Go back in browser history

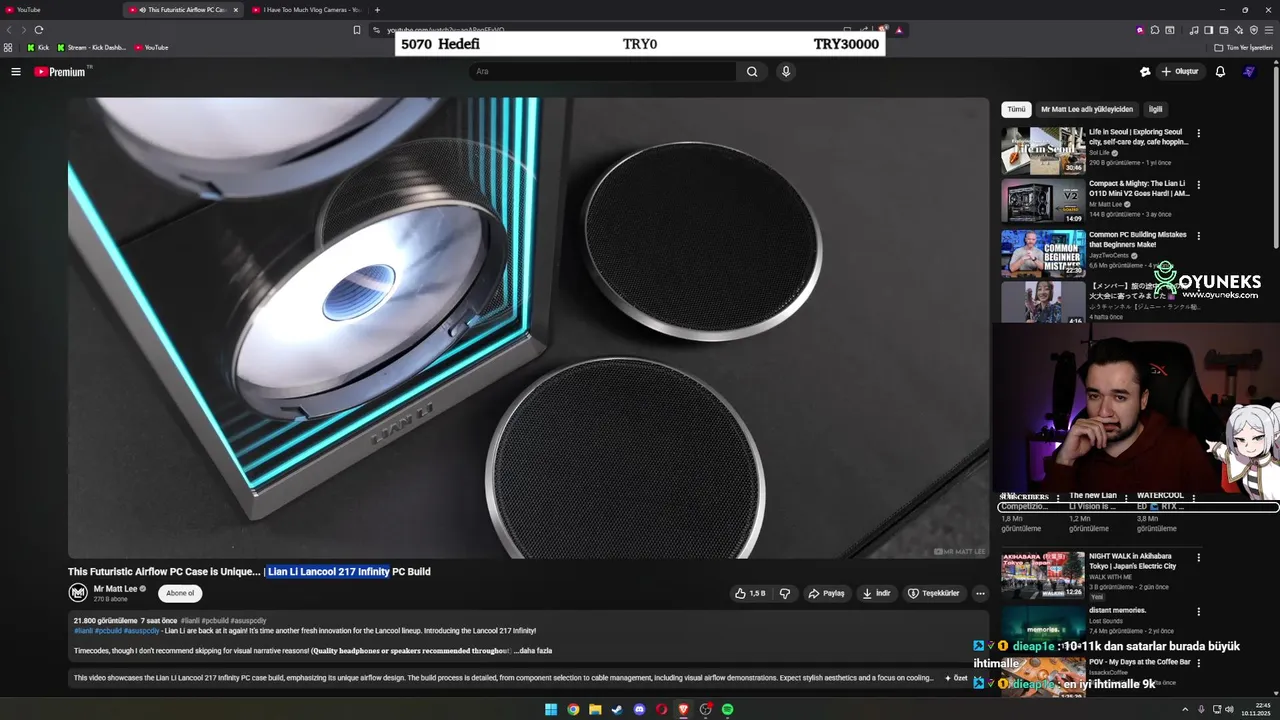coord(9,30)
